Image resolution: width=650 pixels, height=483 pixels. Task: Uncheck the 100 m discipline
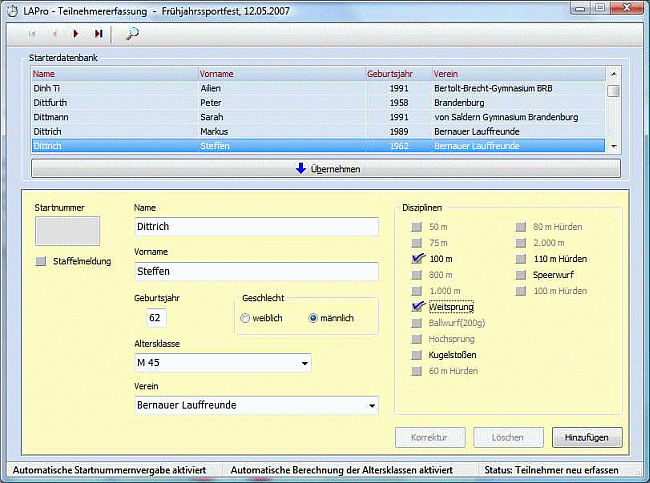(418, 259)
